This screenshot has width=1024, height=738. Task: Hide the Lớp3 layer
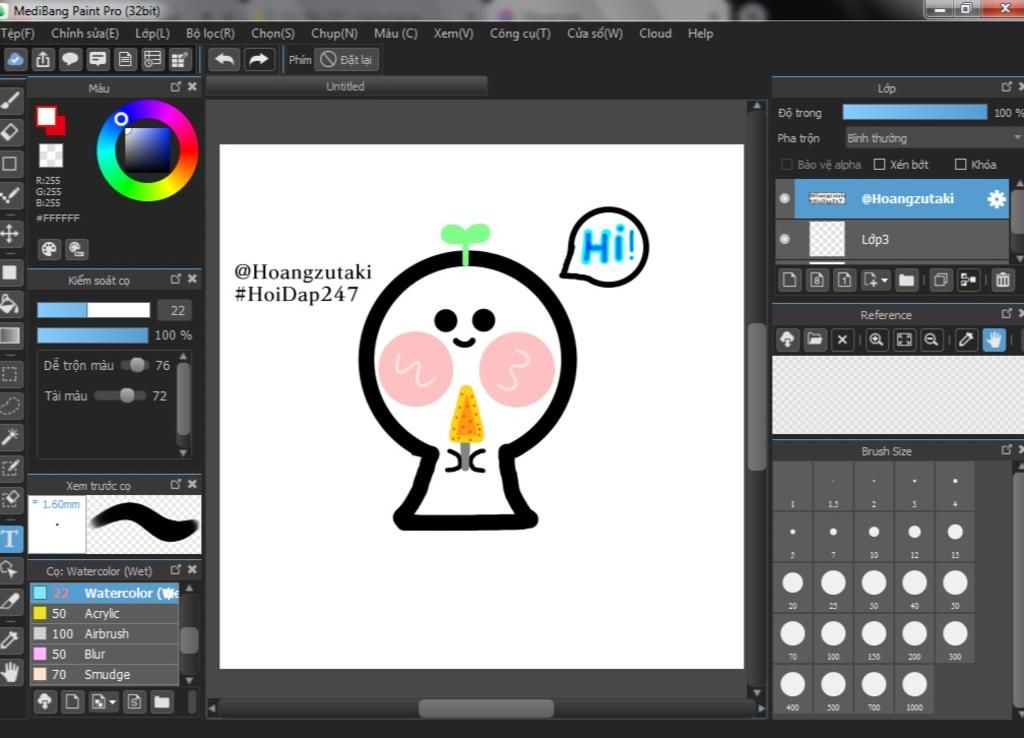[x=785, y=239]
